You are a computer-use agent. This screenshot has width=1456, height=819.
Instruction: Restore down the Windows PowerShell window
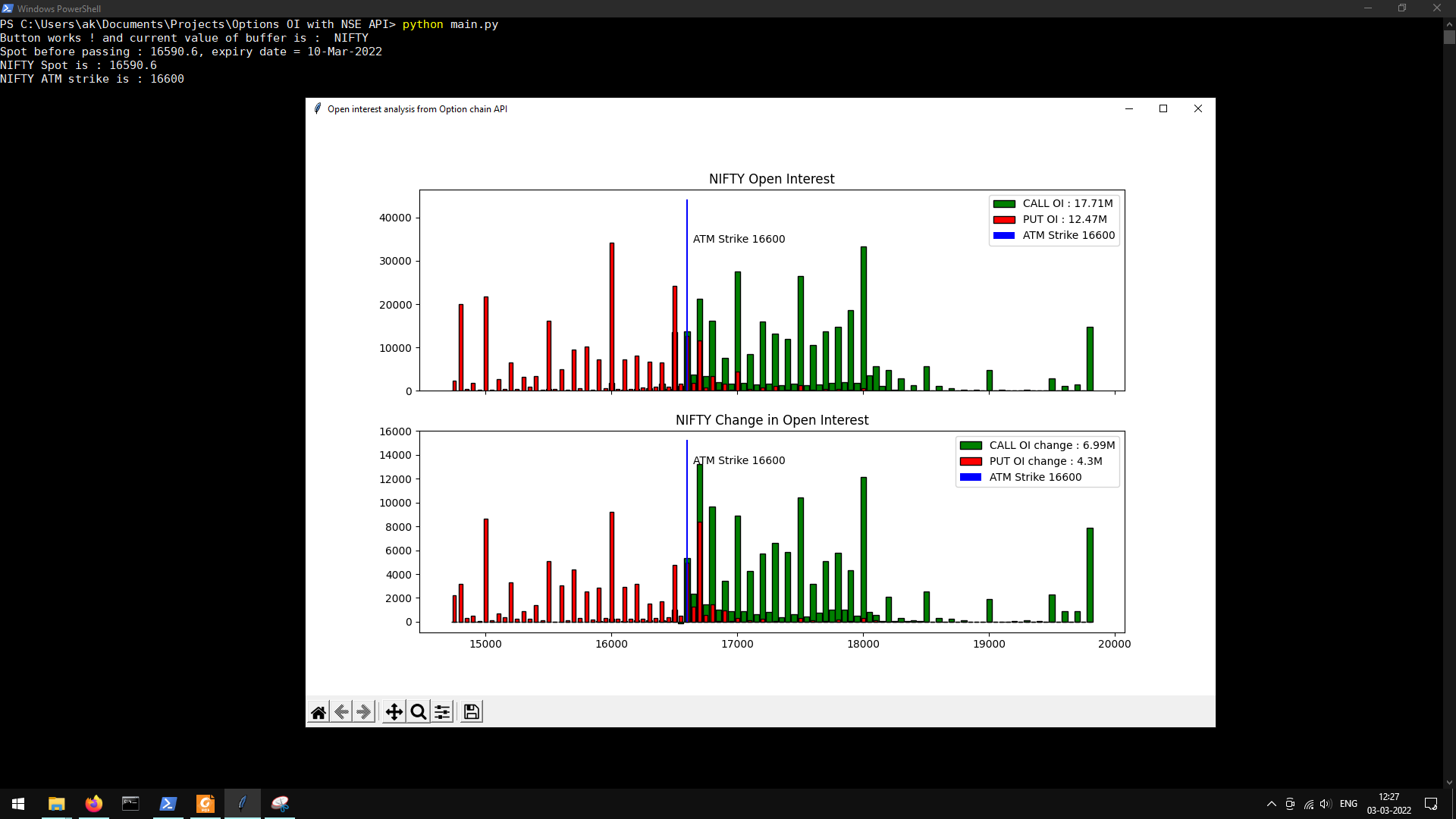point(1402,8)
